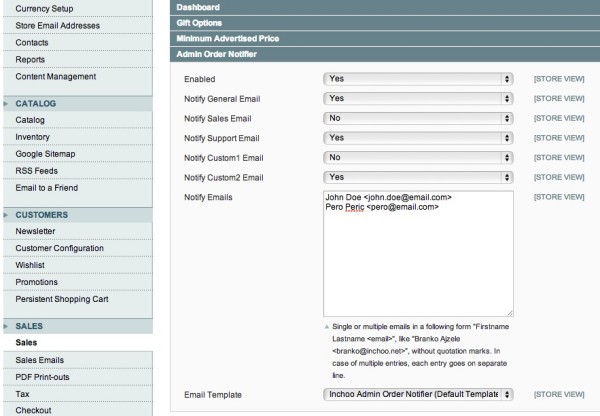Open Tax settings
This screenshot has width=600, height=416.
[x=22, y=394]
